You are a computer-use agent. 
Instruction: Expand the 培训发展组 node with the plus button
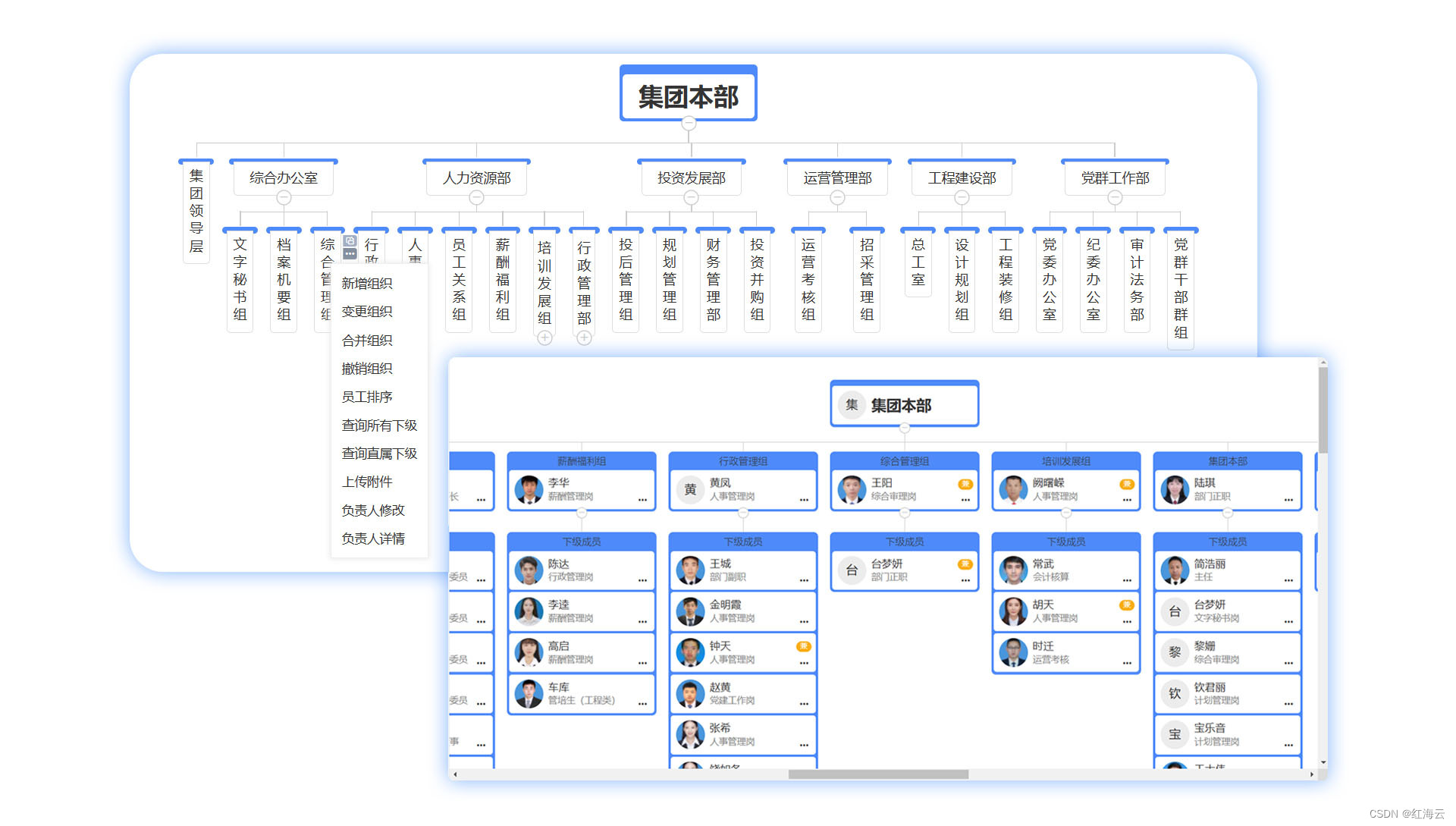(544, 338)
